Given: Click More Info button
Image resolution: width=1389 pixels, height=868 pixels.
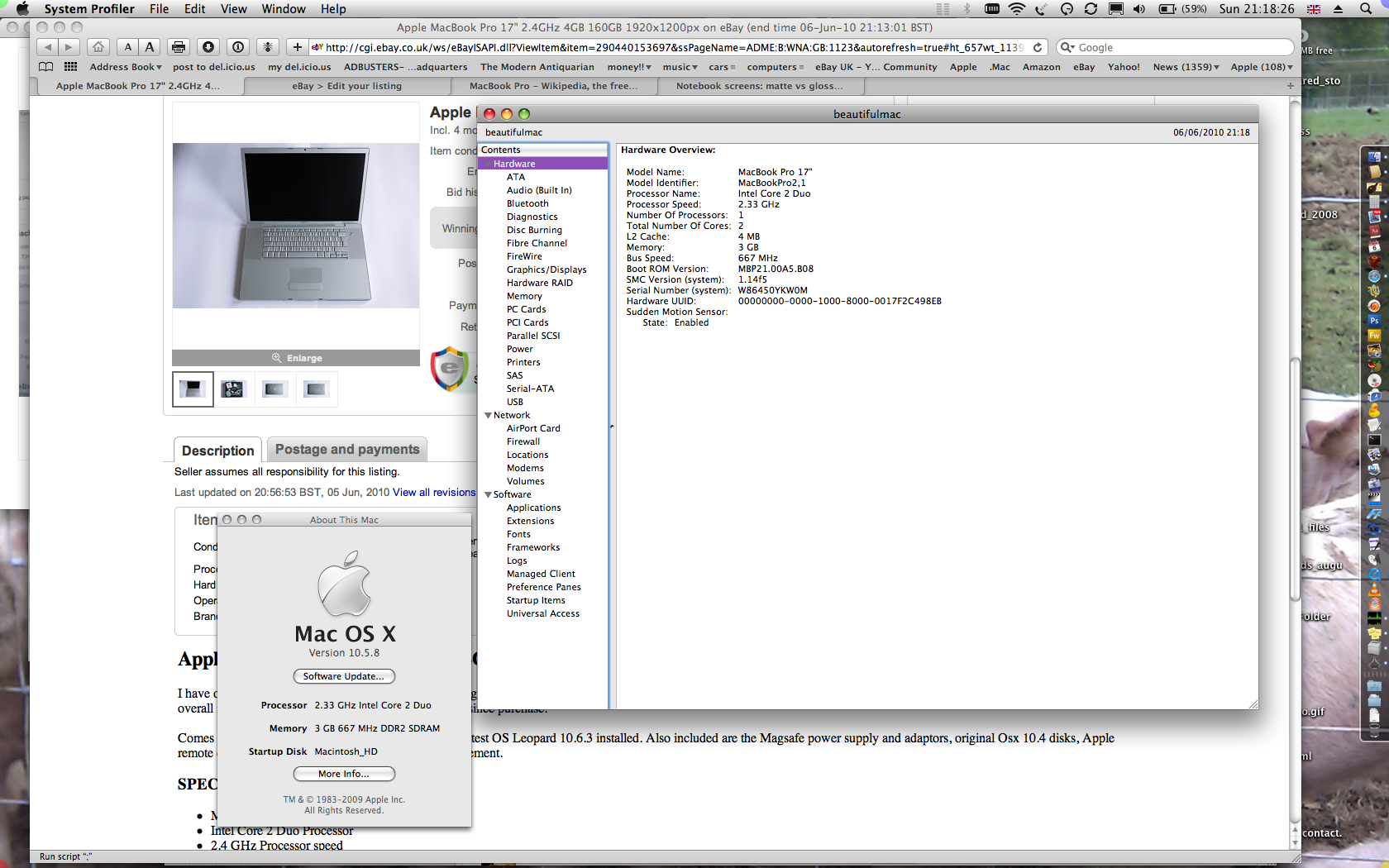Looking at the screenshot, I should [x=344, y=774].
